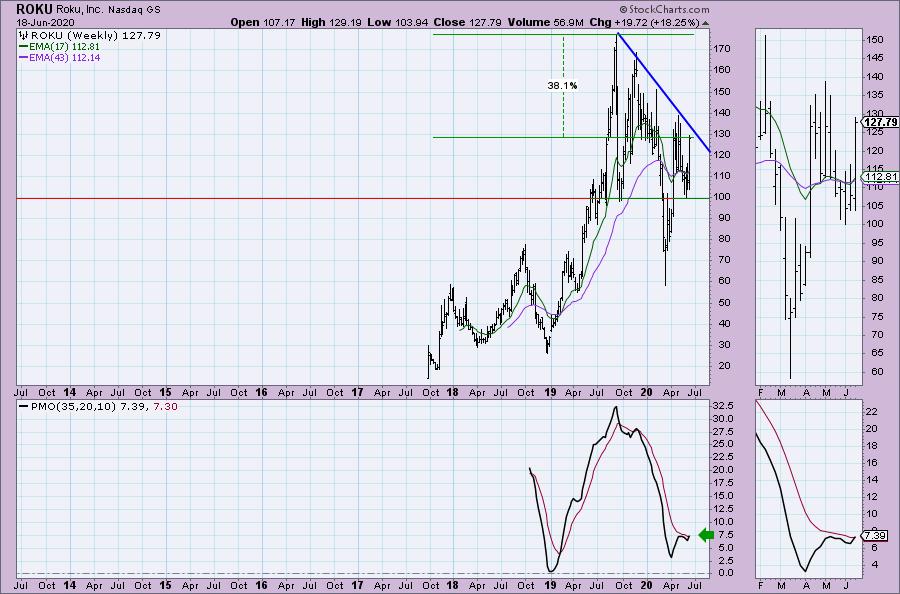Image resolution: width=900 pixels, height=594 pixels.
Task: Click the 27.5 label on the PMO axis
Action: point(722,431)
